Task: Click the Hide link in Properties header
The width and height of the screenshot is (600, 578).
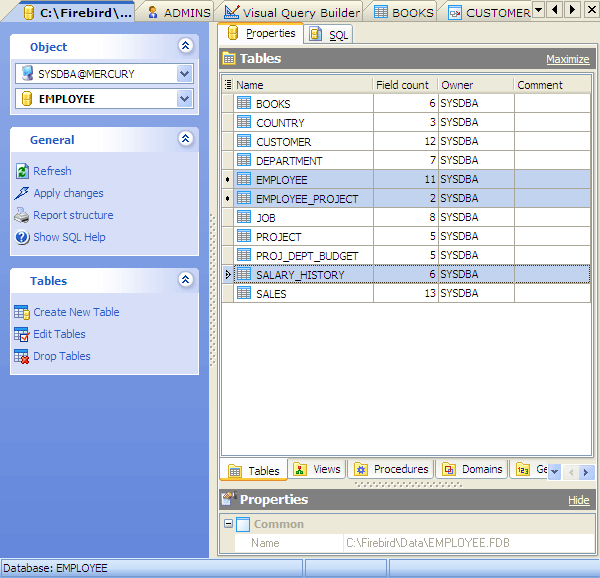Action: (x=579, y=500)
